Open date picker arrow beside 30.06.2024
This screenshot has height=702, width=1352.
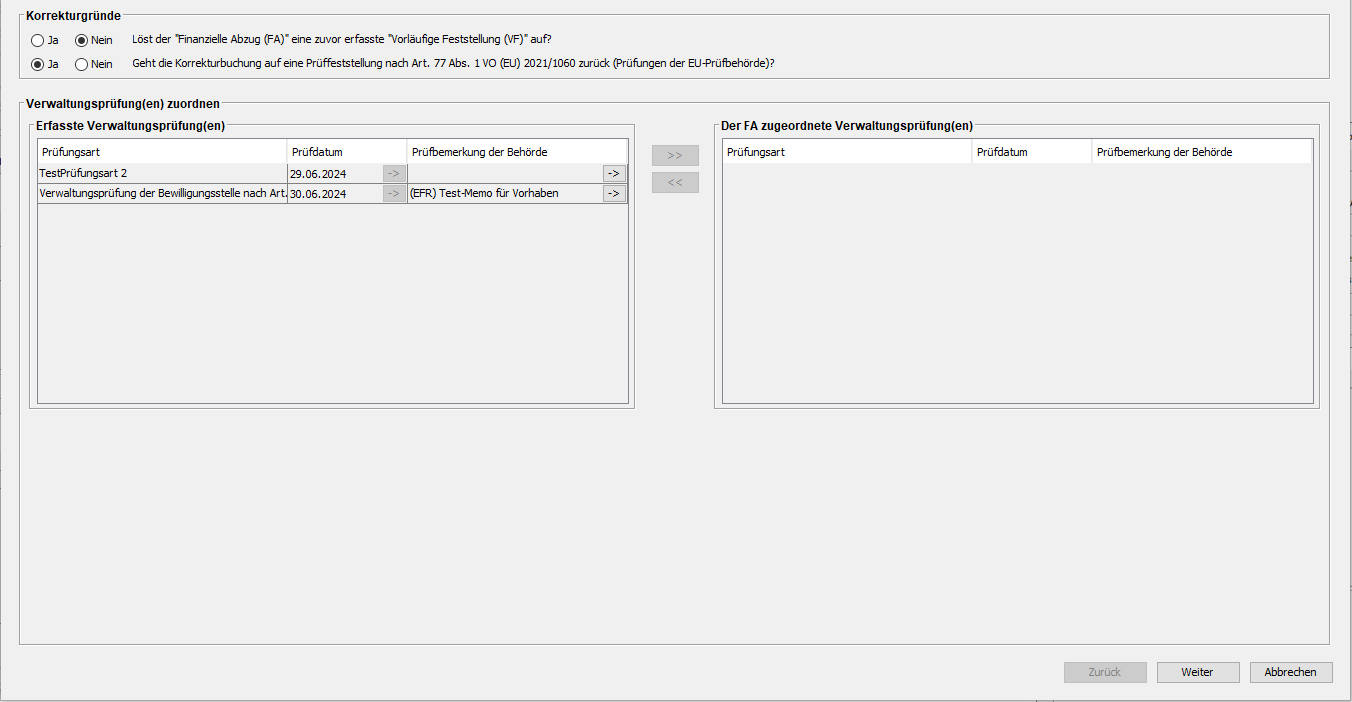pyautogui.click(x=394, y=194)
